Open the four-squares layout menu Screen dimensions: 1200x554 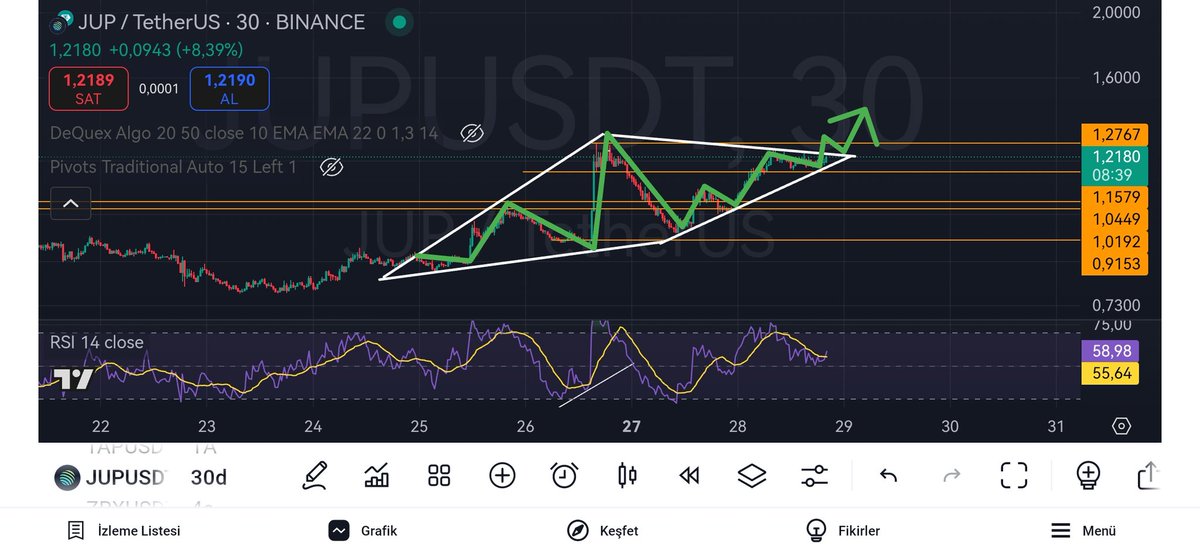pyautogui.click(x=439, y=475)
